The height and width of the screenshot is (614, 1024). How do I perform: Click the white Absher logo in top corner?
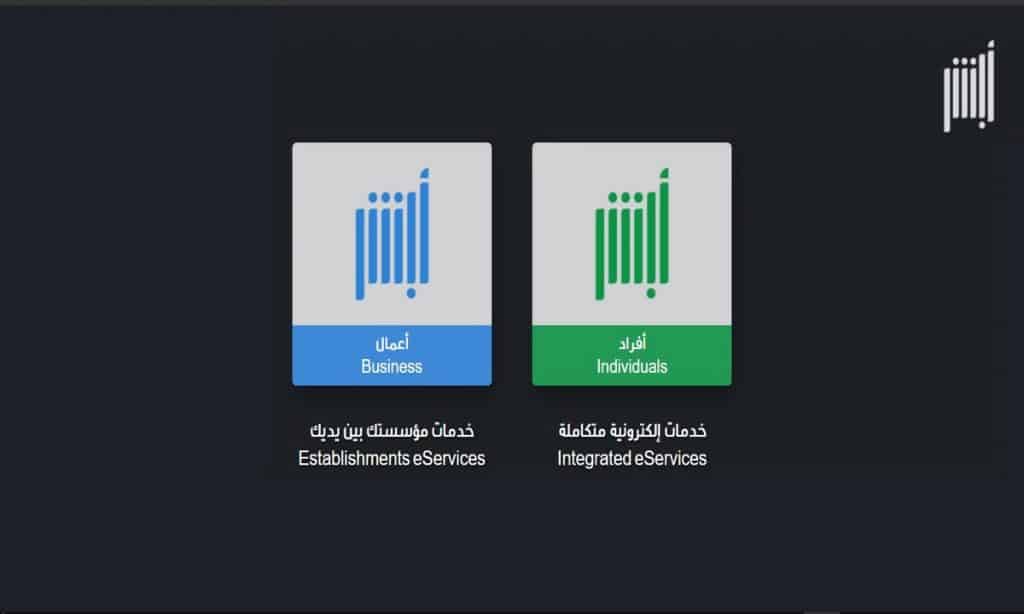[969, 86]
